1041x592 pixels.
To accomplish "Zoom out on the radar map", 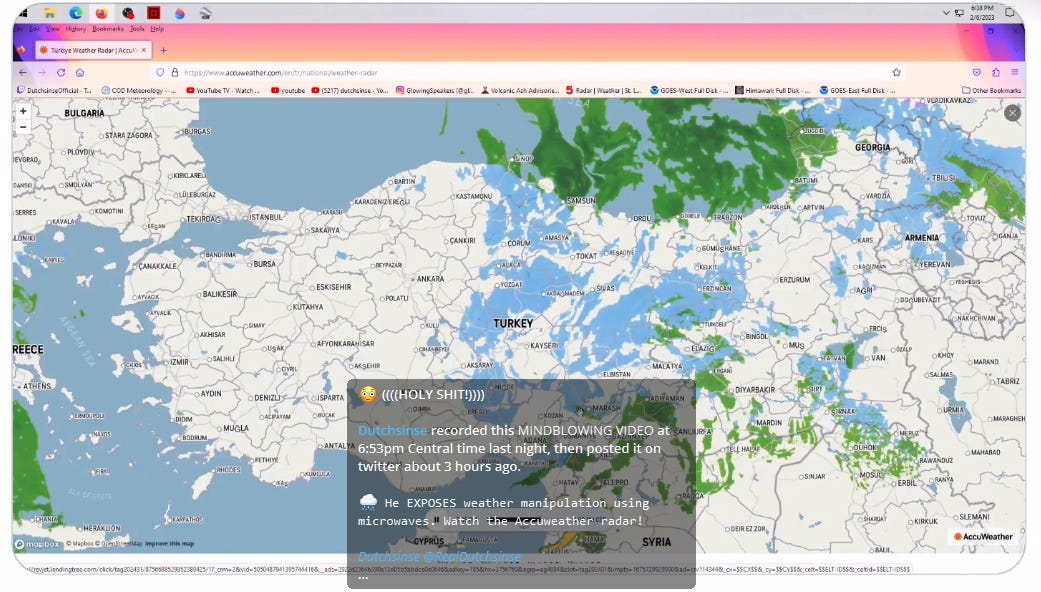I will point(23,127).
